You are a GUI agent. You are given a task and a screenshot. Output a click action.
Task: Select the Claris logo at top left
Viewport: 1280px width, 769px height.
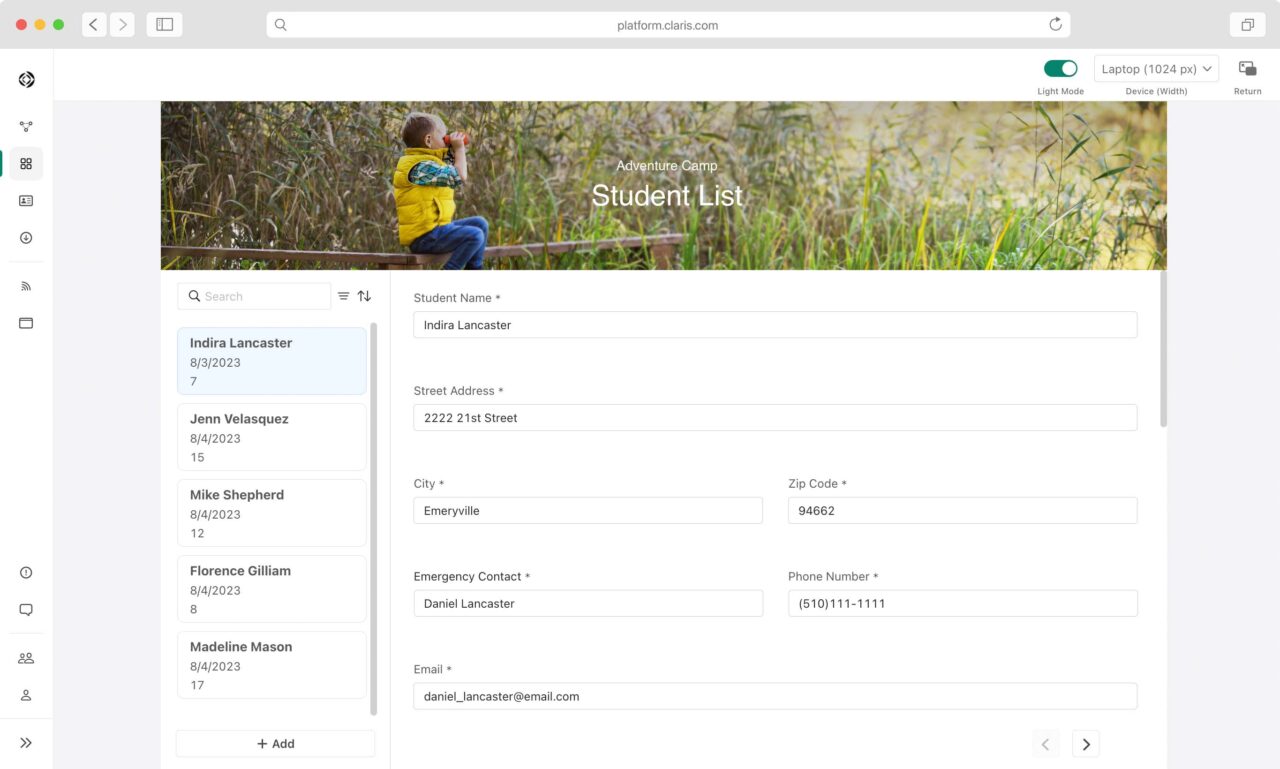click(25, 77)
